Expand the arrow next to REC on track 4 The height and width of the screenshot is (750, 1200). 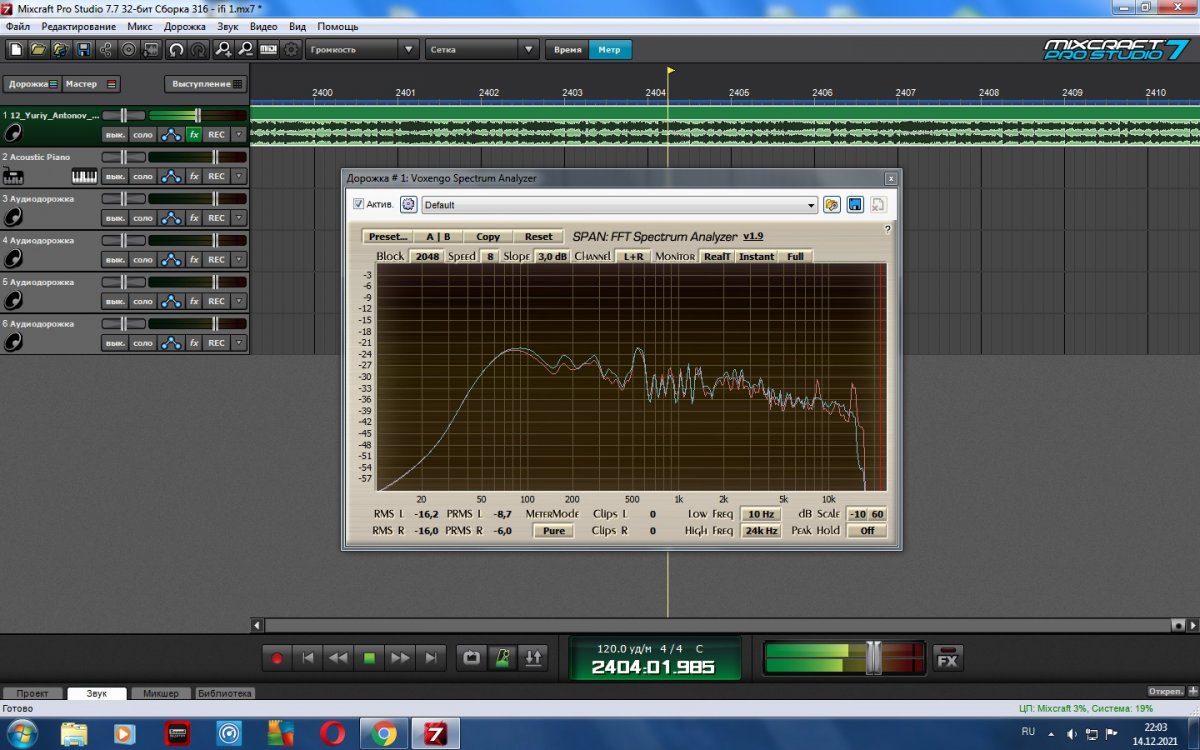pyautogui.click(x=239, y=260)
